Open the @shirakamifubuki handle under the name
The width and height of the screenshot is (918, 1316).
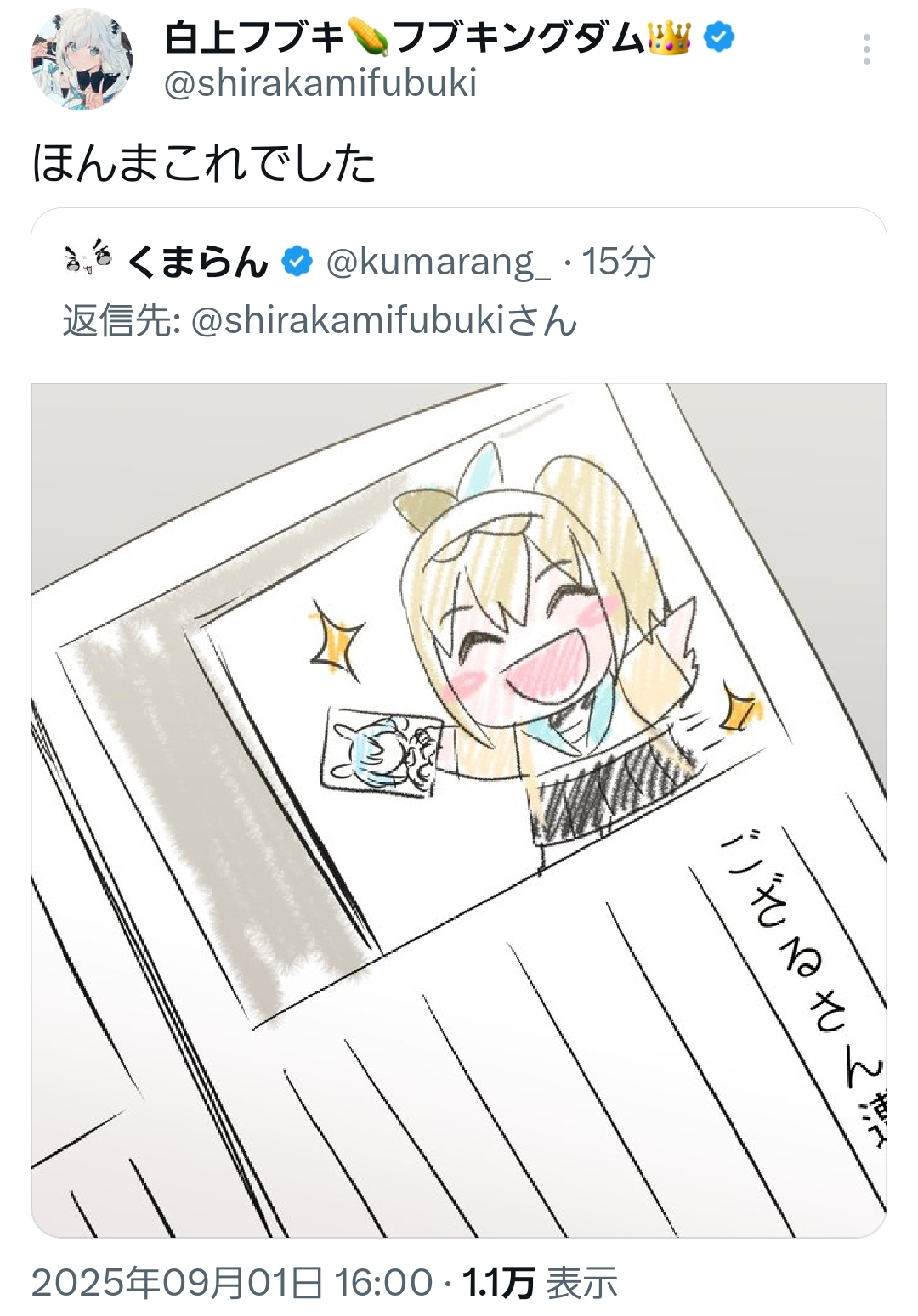pyautogui.click(x=320, y=84)
